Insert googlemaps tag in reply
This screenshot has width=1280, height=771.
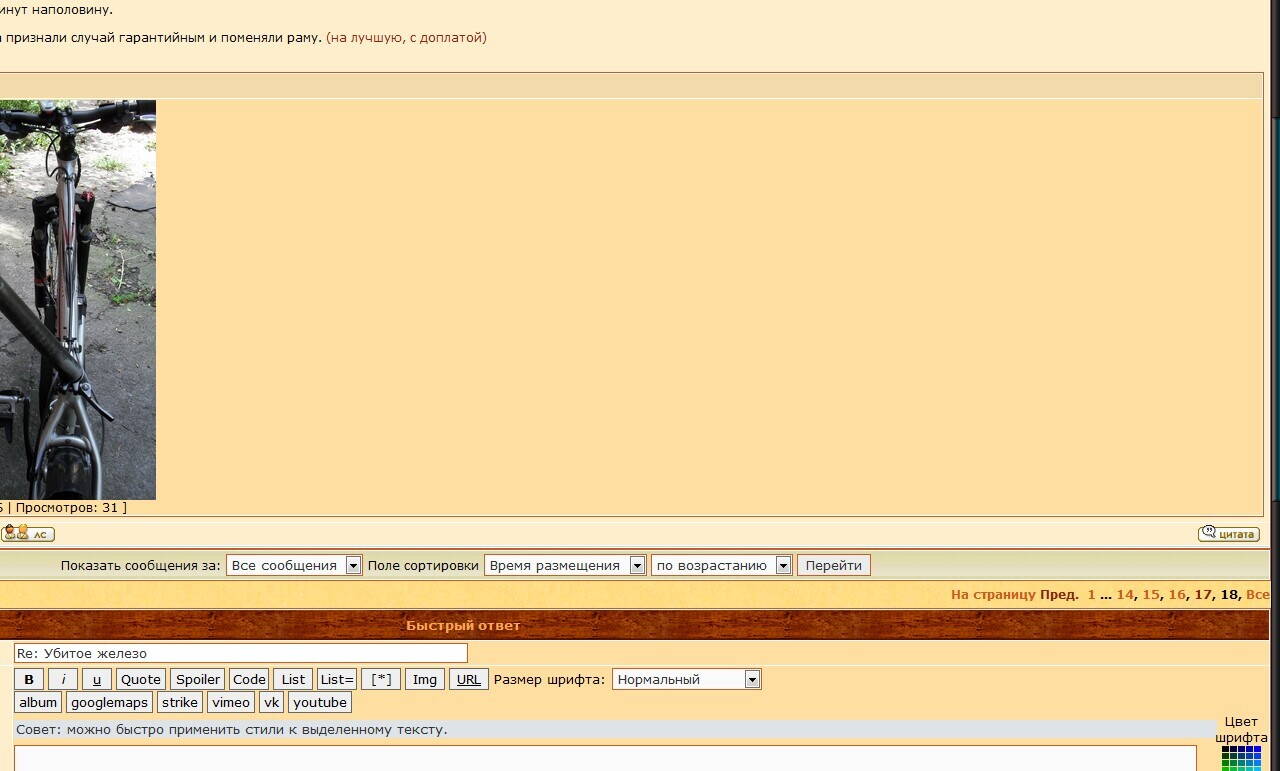pyautogui.click(x=109, y=702)
